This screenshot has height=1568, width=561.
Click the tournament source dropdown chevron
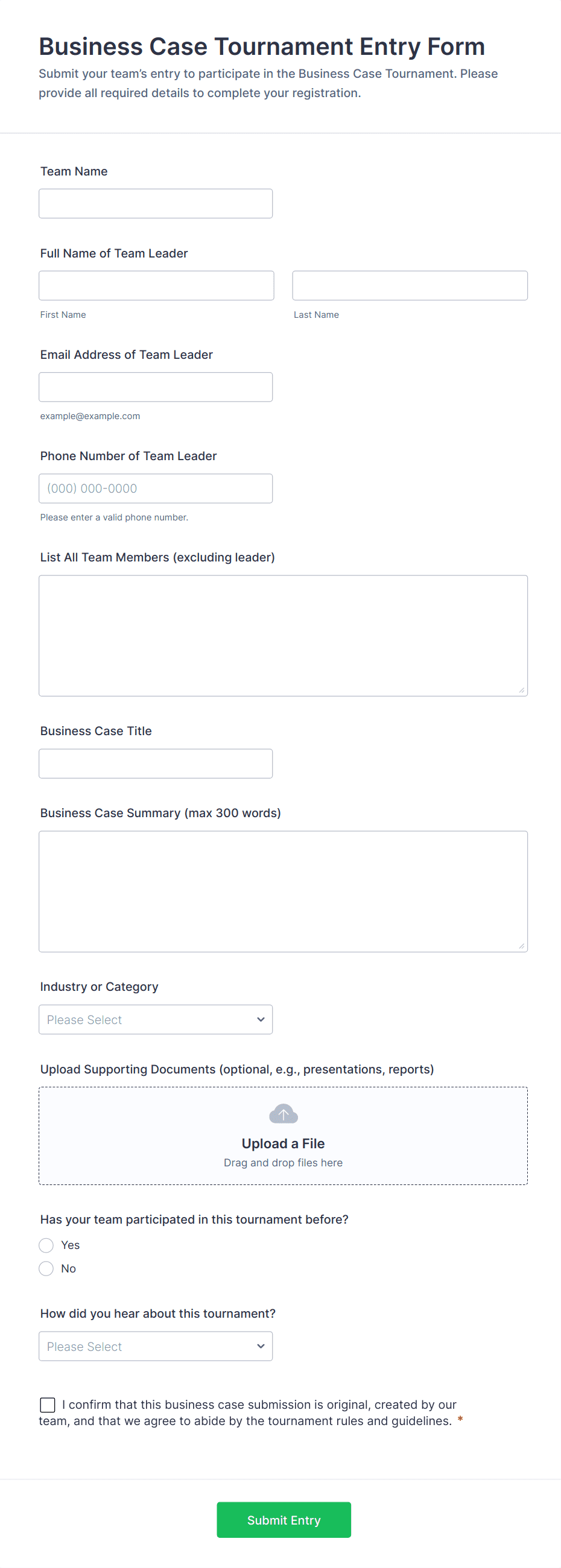pos(261,1347)
